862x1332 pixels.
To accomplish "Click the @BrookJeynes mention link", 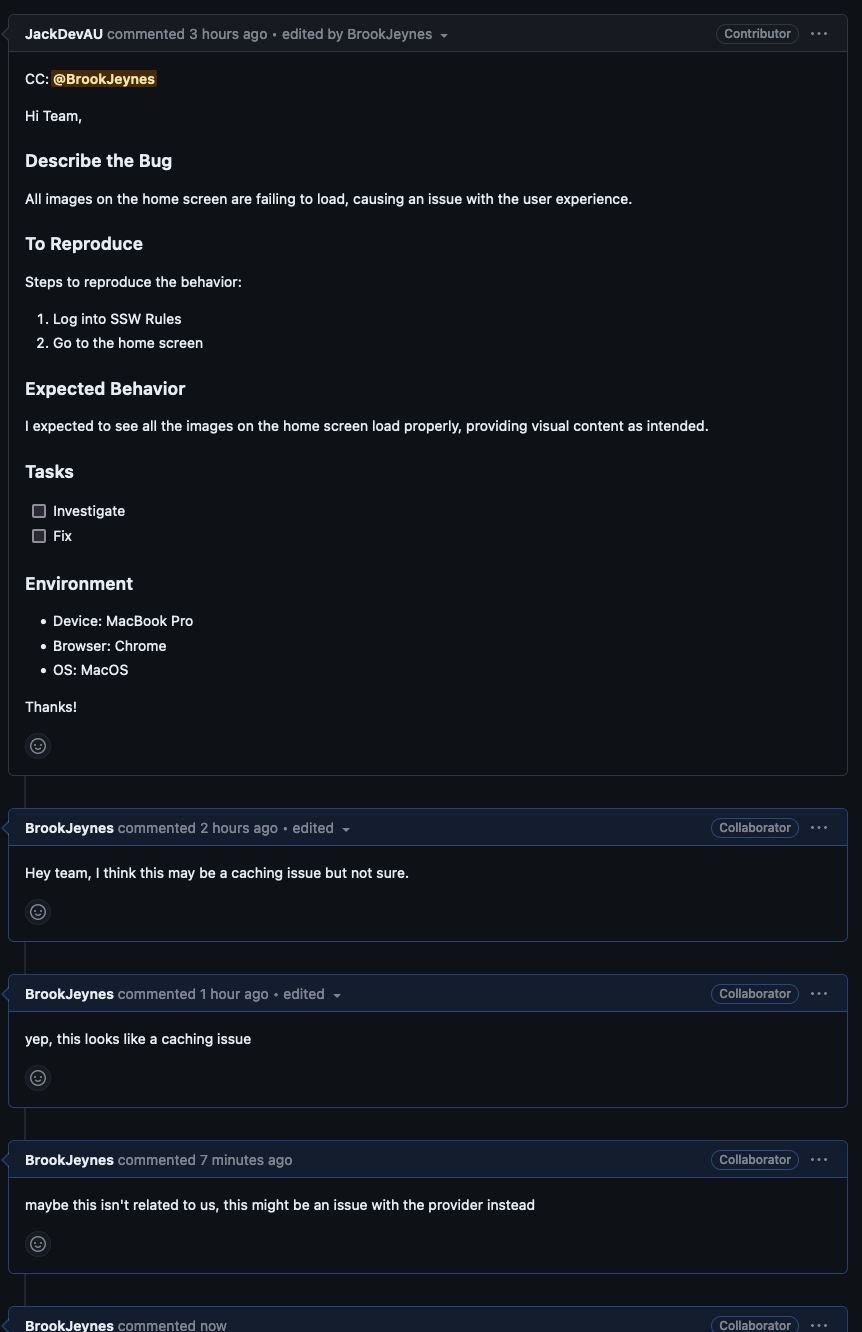I will pos(104,79).
